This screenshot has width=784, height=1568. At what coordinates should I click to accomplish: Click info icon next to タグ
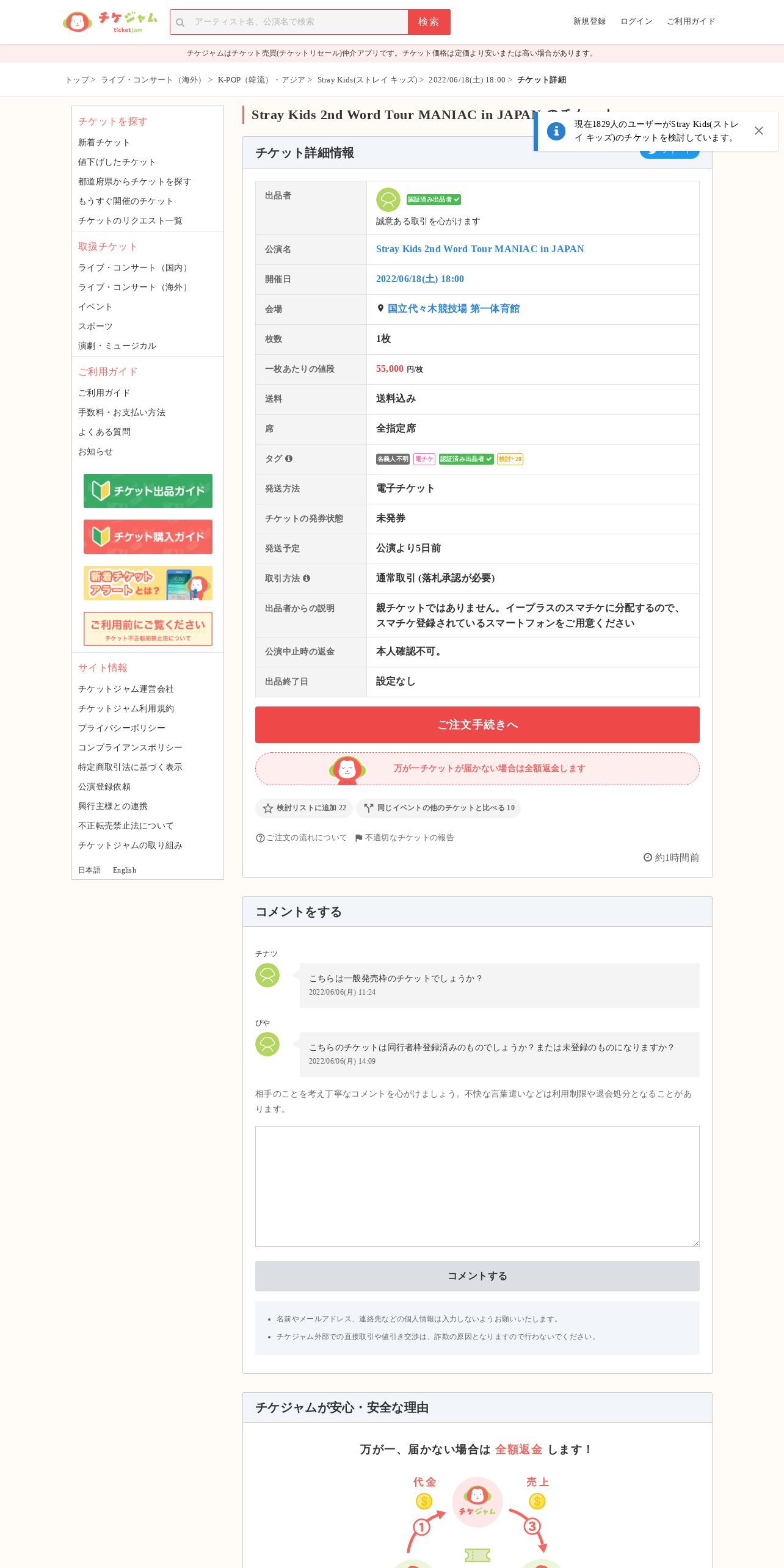pyautogui.click(x=289, y=459)
